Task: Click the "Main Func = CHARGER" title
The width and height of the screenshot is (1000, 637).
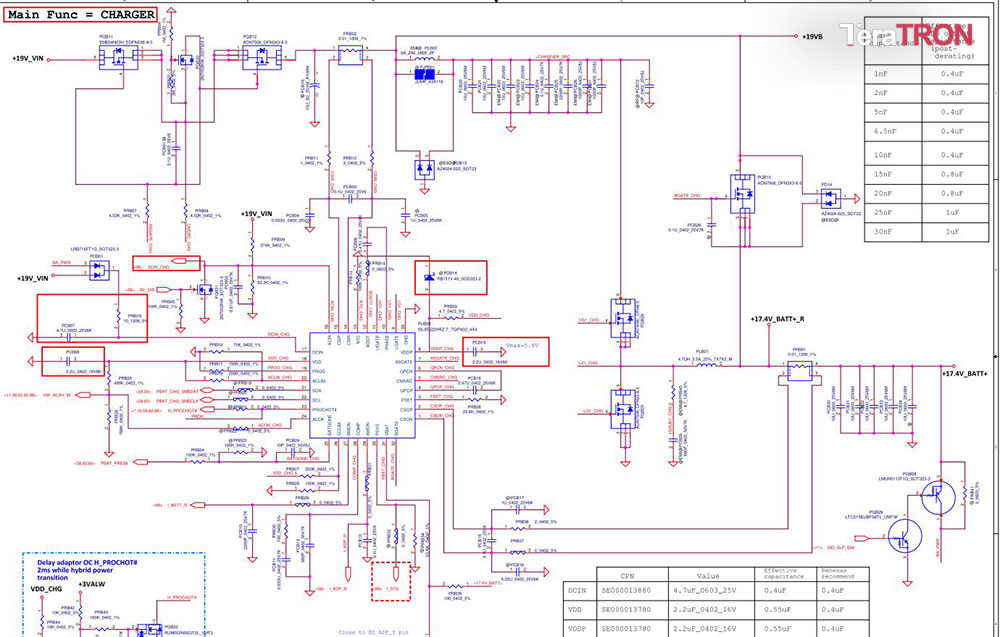Action: [x=81, y=15]
